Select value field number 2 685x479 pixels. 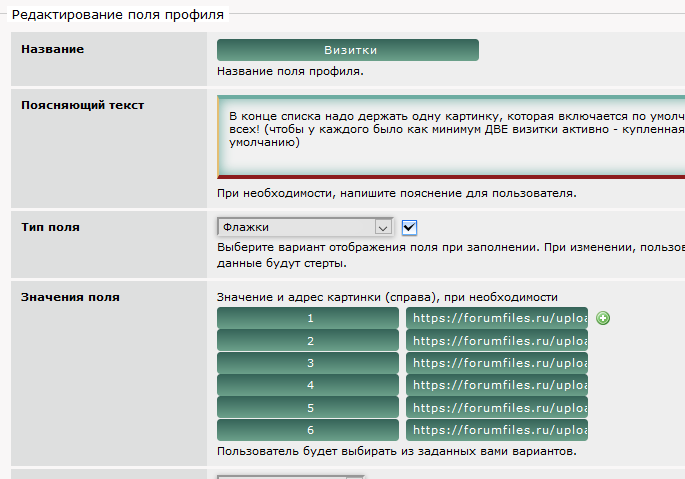coord(308,341)
